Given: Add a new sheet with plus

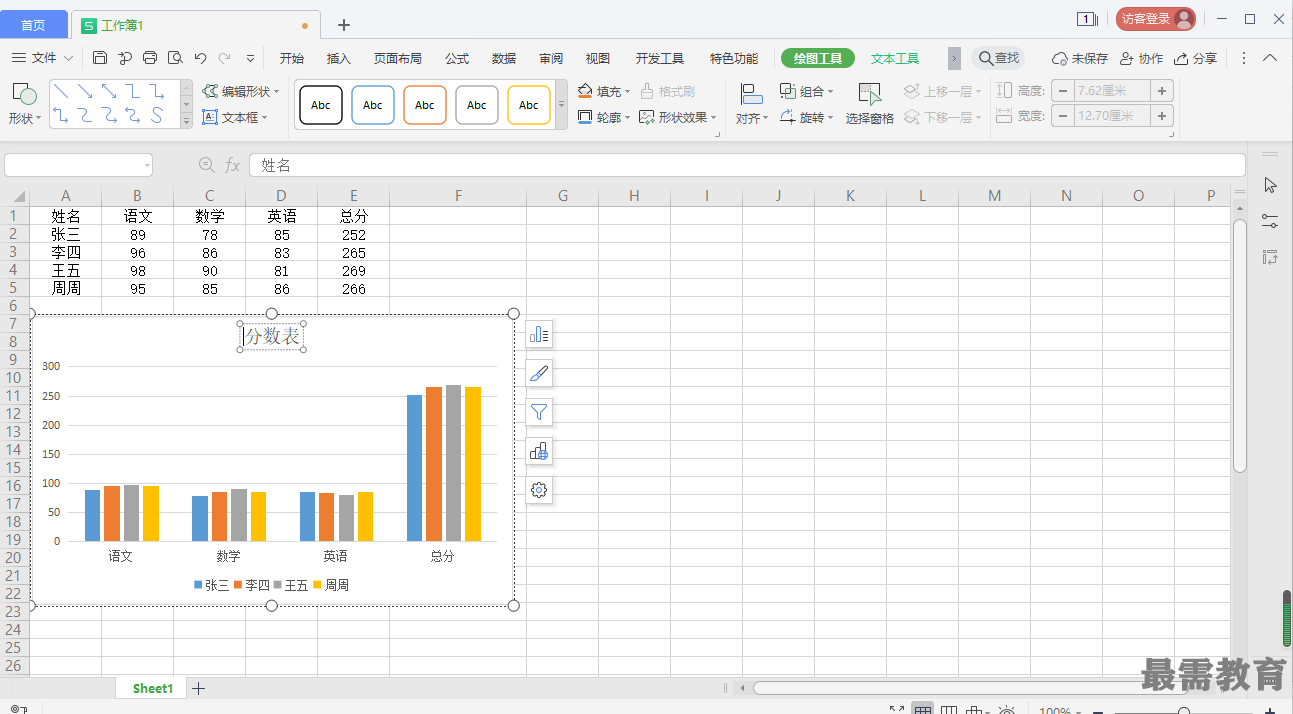Looking at the screenshot, I should (x=198, y=688).
